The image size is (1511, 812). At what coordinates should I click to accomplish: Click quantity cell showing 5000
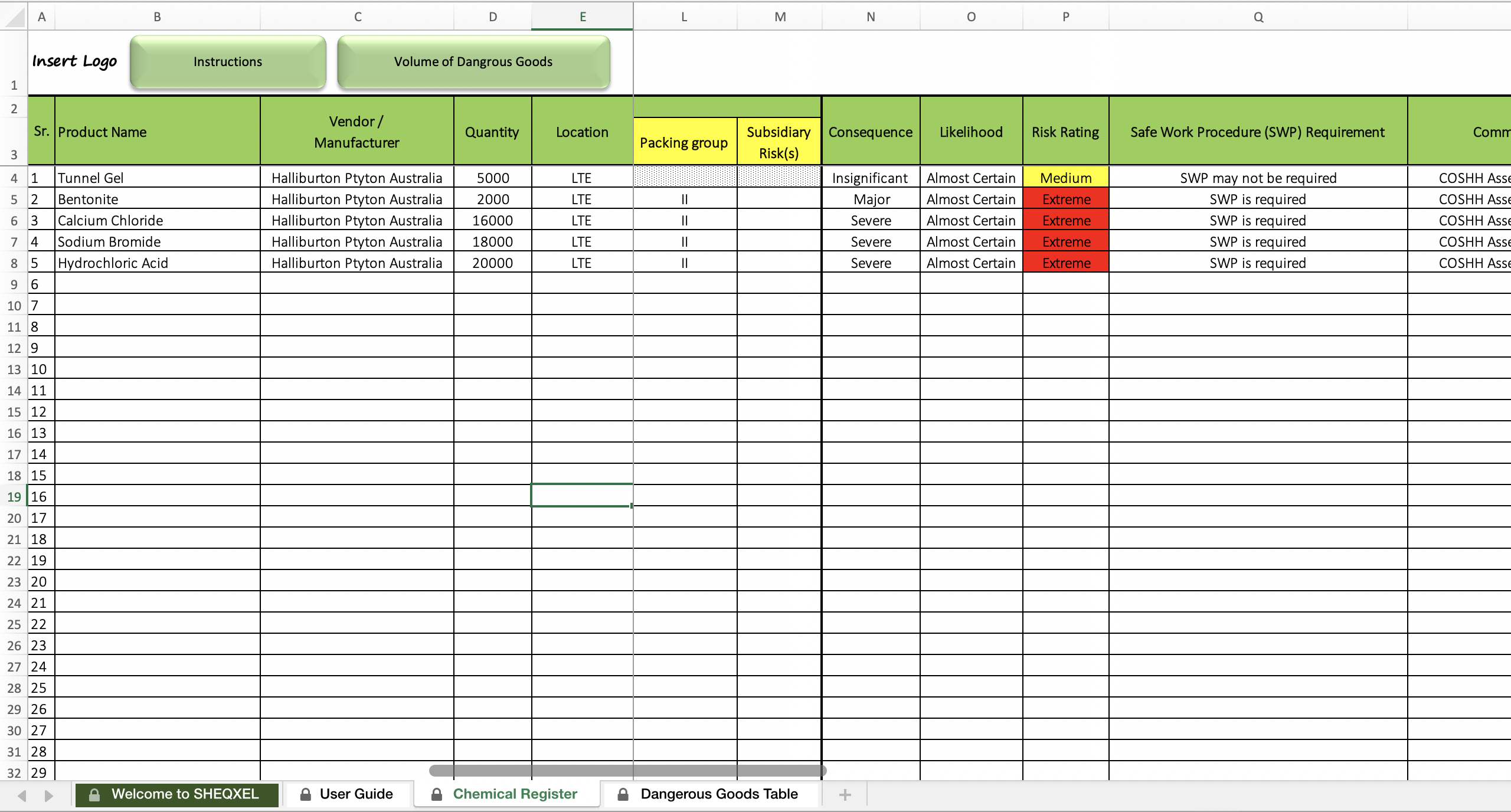click(493, 178)
